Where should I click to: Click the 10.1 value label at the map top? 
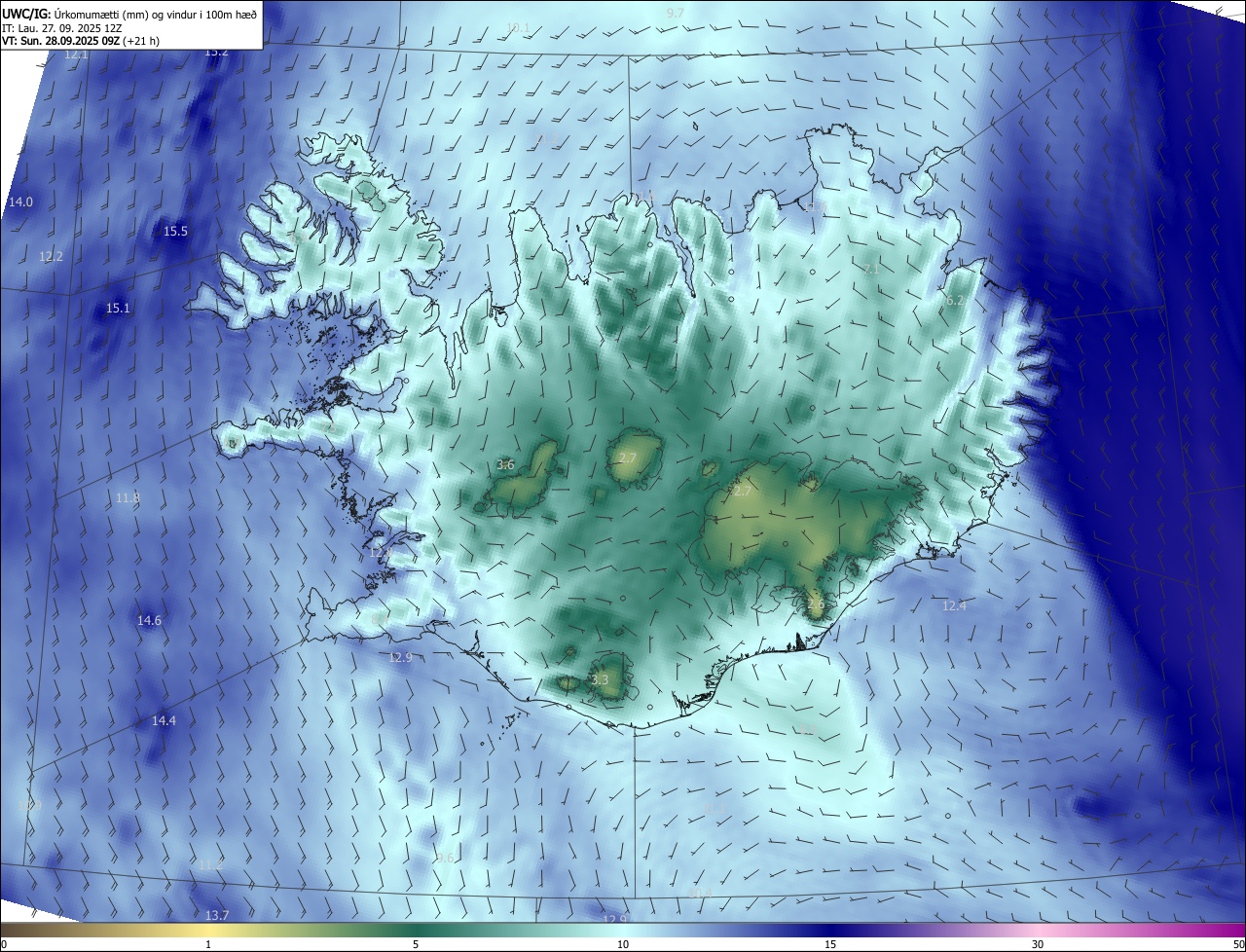click(518, 27)
